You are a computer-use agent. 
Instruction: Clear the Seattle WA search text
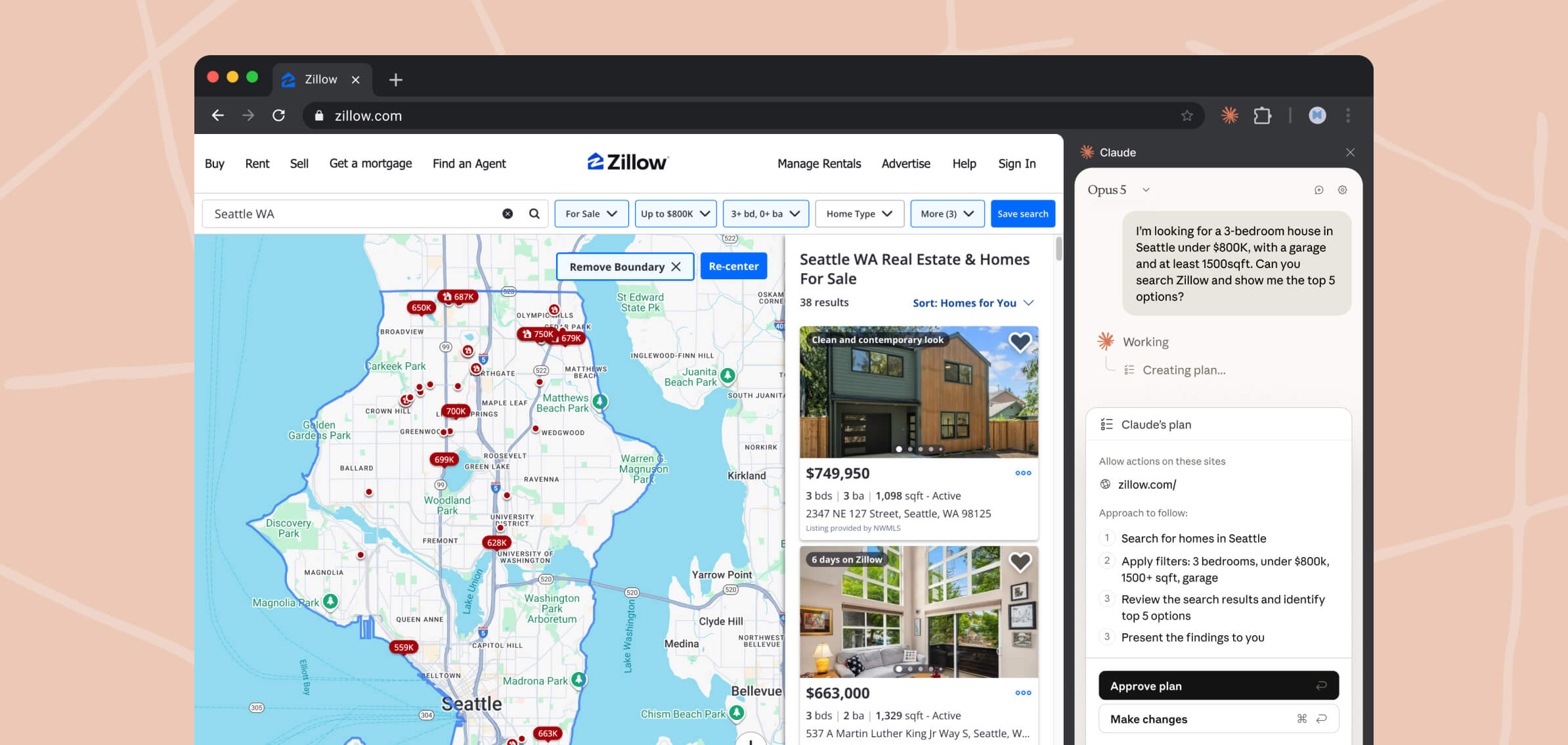click(x=508, y=214)
